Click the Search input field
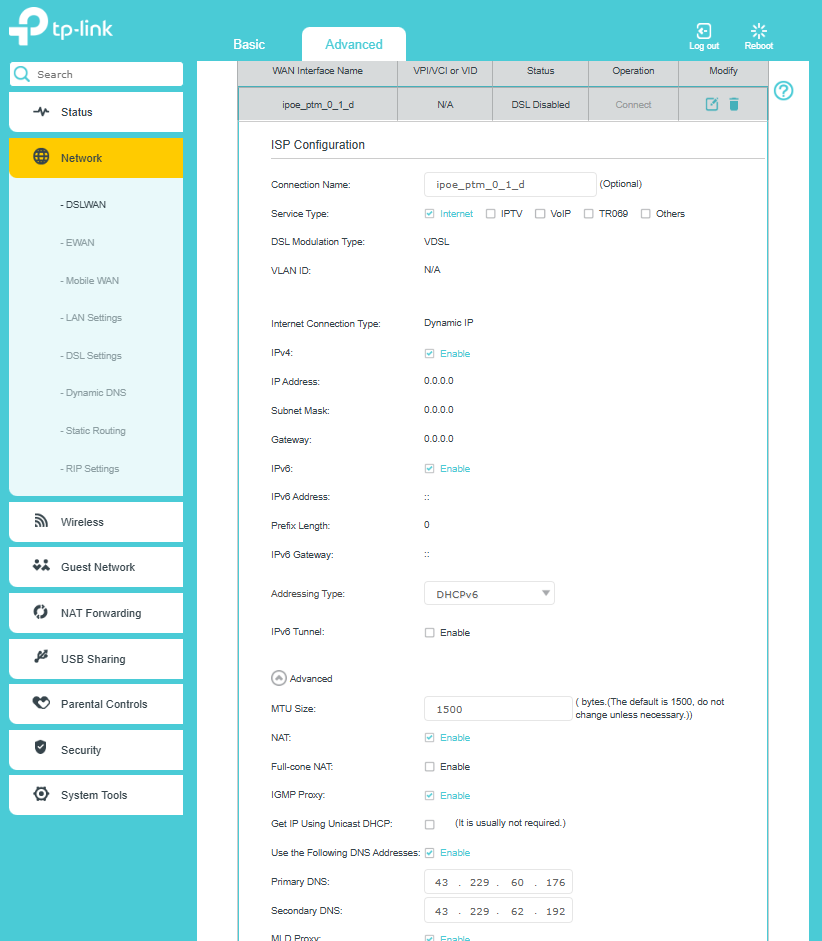Screen dimensions: 822x941 pos(96,74)
